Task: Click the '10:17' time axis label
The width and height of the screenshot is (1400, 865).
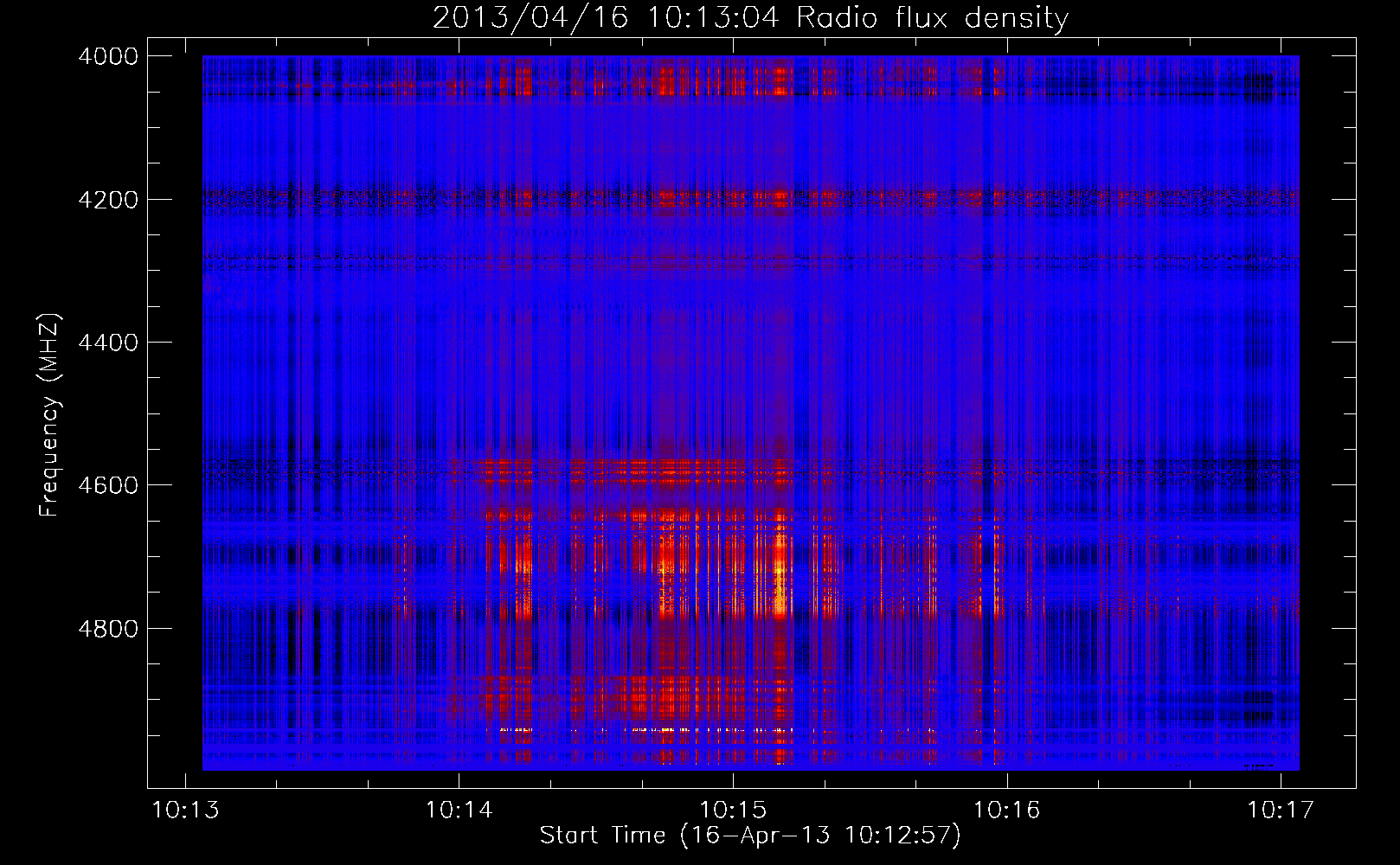Action: pyautogui.click(x=1280, y=811)
